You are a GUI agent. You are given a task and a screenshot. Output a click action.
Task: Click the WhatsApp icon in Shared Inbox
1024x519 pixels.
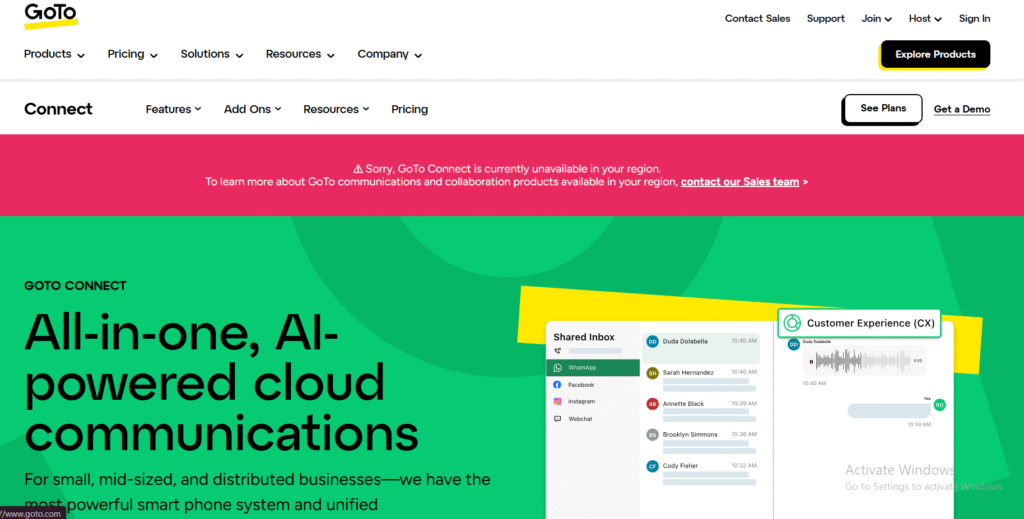tap(558, 368)
